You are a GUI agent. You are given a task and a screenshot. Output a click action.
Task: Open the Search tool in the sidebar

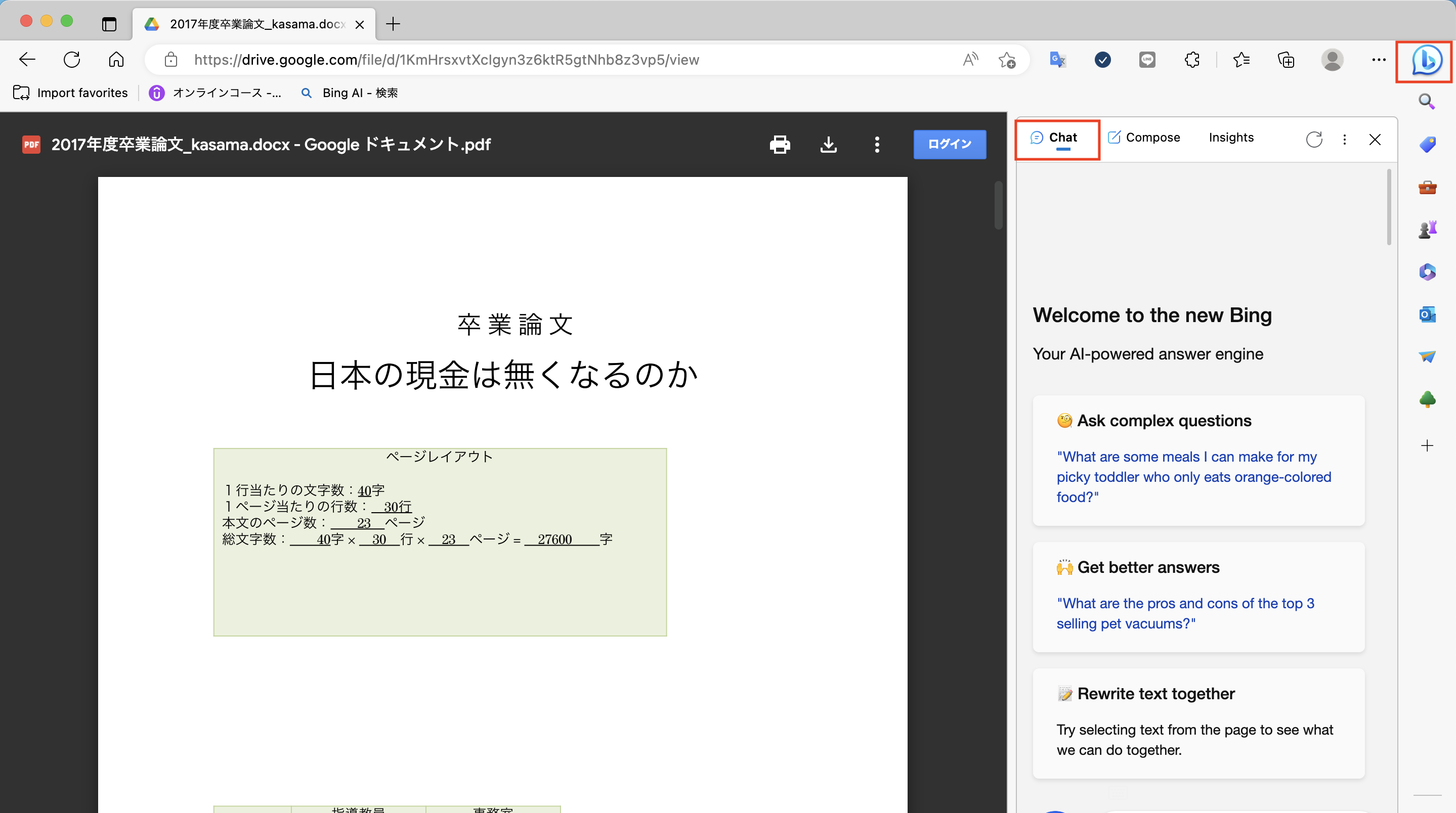pos(1428,102)
